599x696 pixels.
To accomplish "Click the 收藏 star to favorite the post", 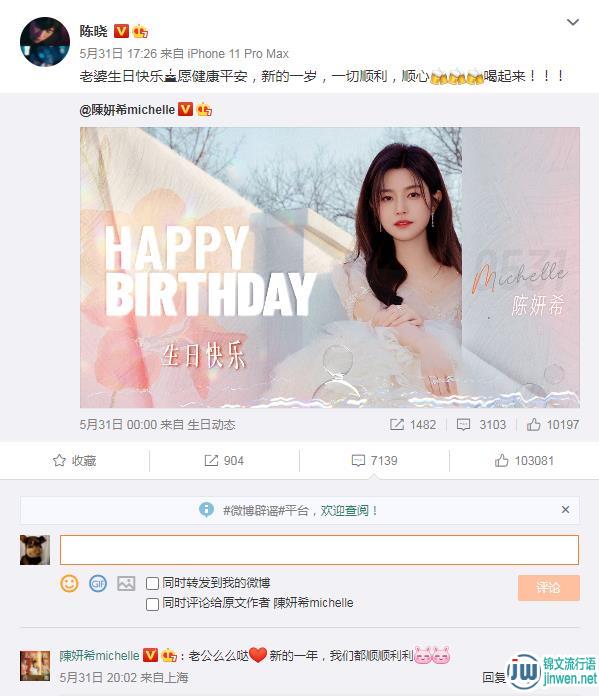I will click(75, 461).
